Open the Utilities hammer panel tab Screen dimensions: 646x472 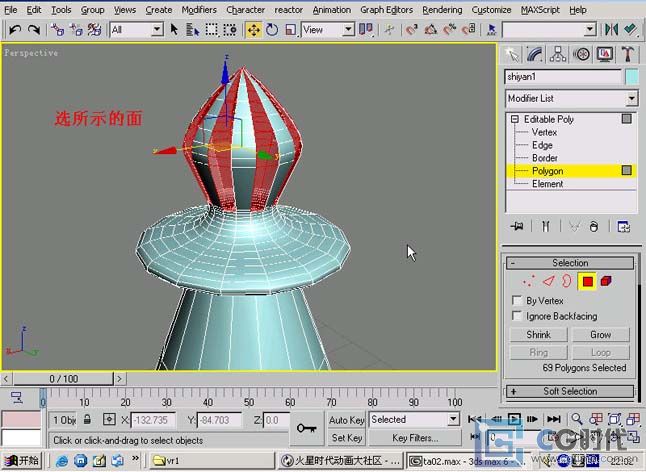point(627,55)
